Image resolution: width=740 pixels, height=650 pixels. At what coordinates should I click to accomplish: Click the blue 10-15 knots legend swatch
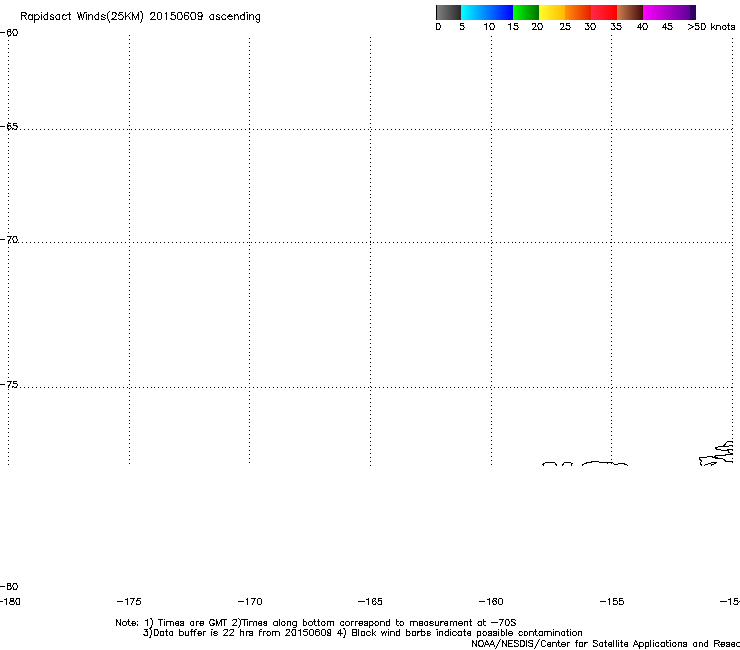(x=500, y=12)
